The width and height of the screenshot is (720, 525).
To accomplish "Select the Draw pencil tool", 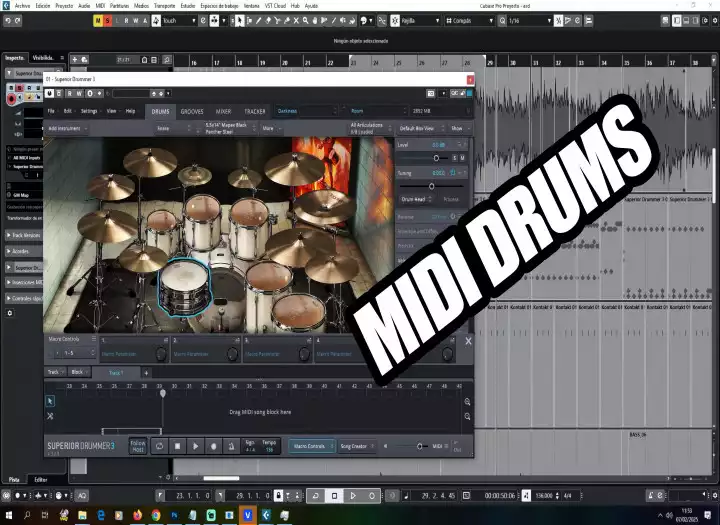I will (259, 21).
